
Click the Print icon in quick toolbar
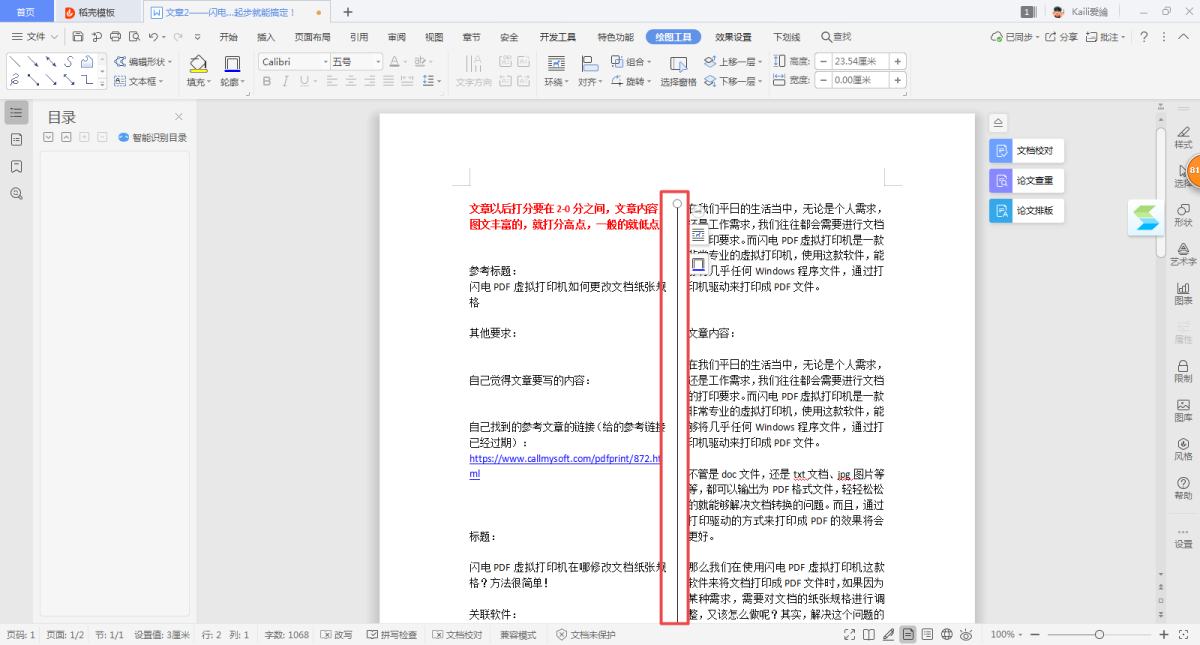(115, 37)
